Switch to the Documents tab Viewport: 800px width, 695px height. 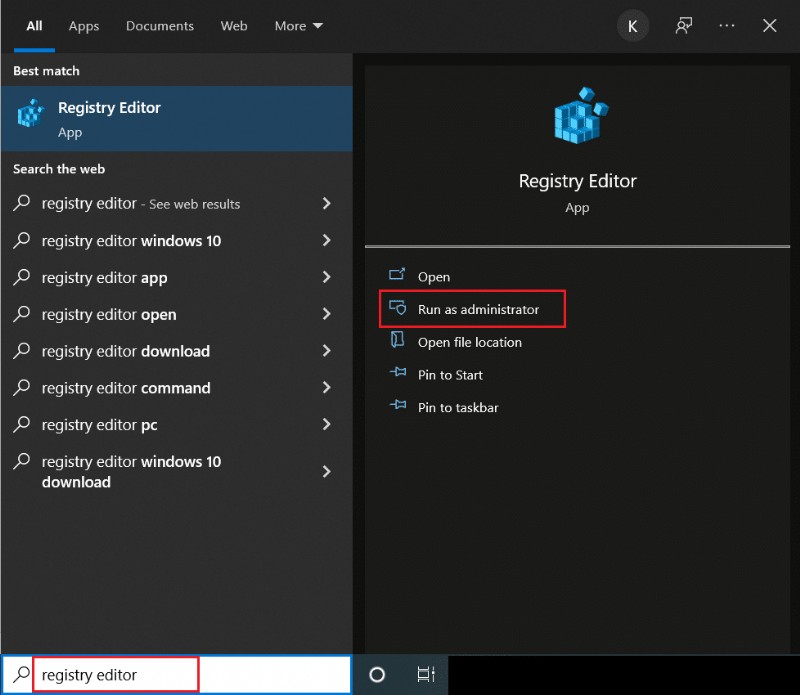click(158, 26)
